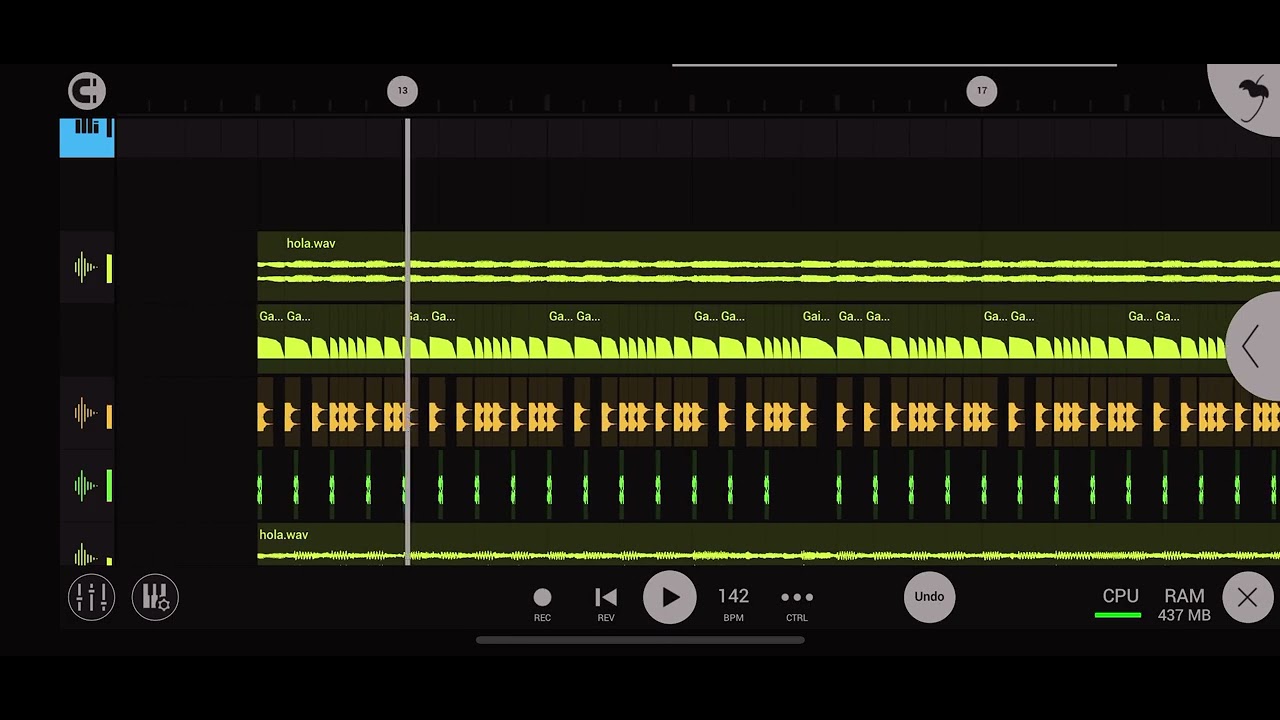Select the top hola.wav audio track icon
Viewport: 1280px width, 720px height.
click(x=85, y=268)
